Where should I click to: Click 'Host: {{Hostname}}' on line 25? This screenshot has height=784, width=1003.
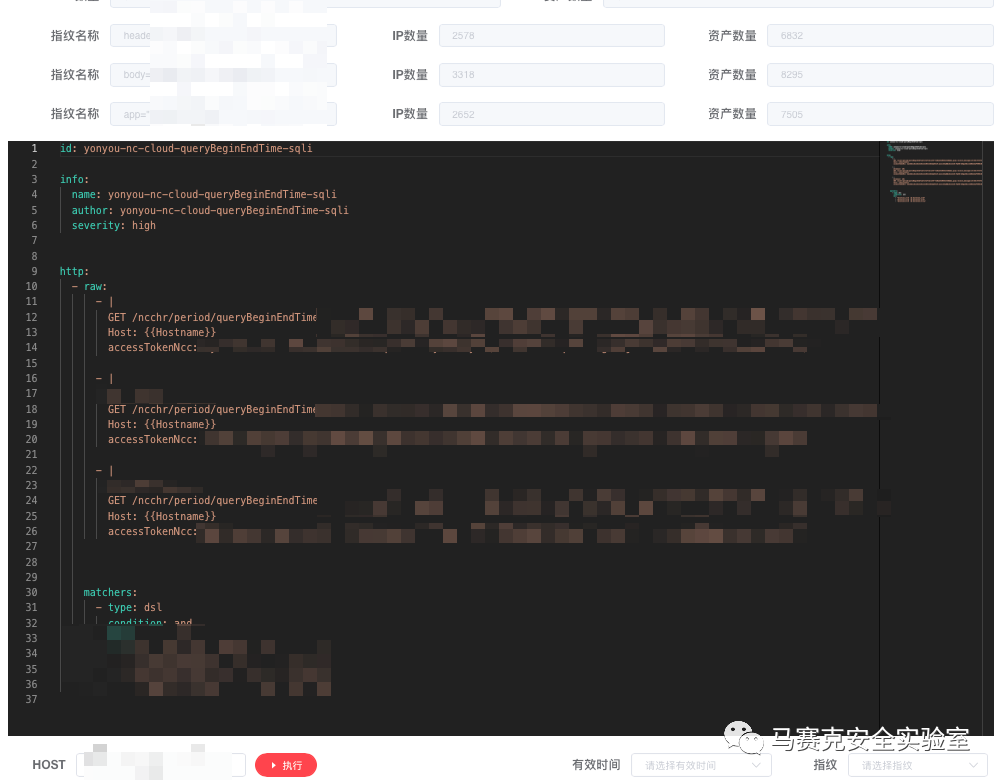[162, 516]
